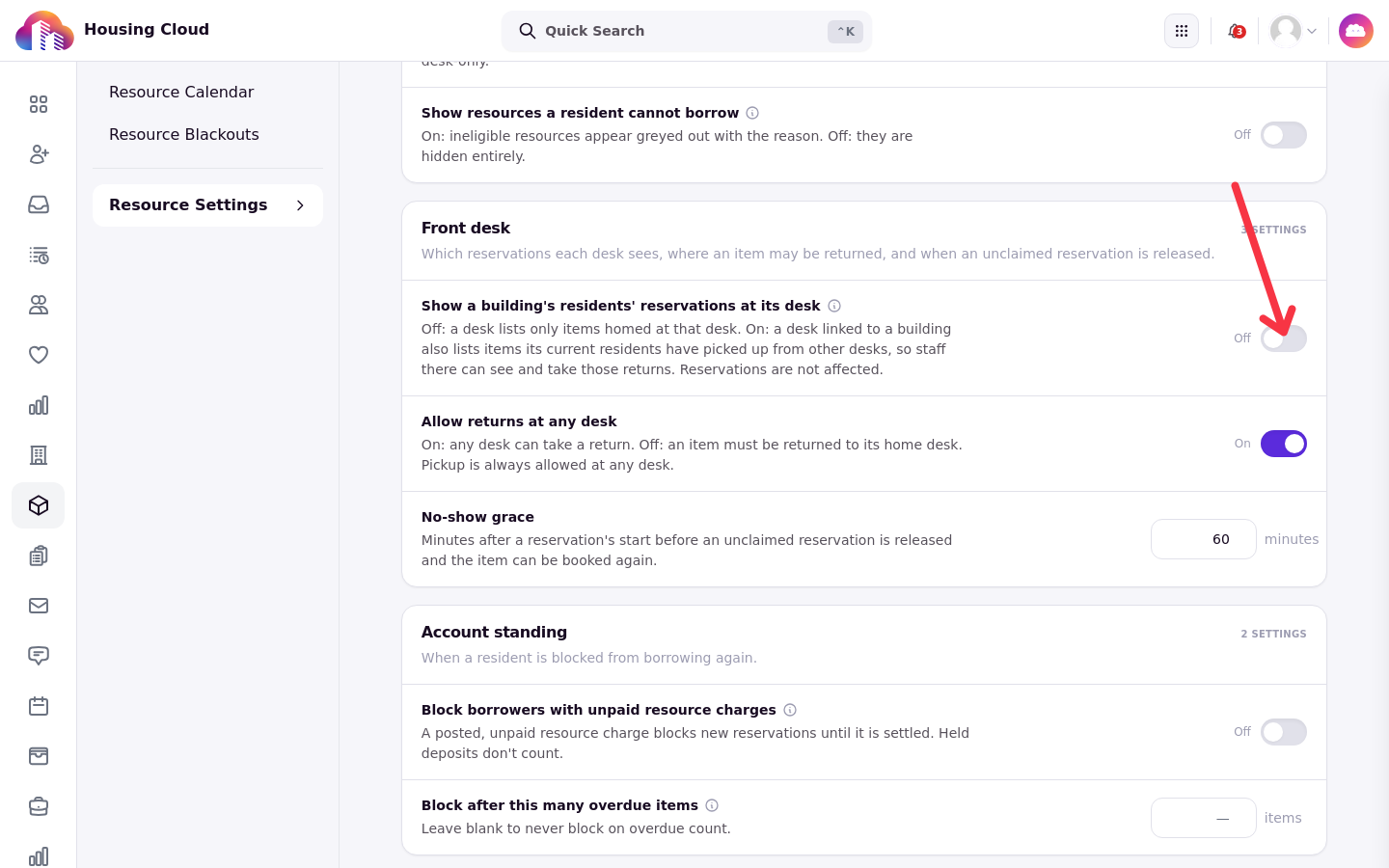The image size is (1389, 868).
Task: Select Resource Settings menu item
Action: tap(207, 205)
